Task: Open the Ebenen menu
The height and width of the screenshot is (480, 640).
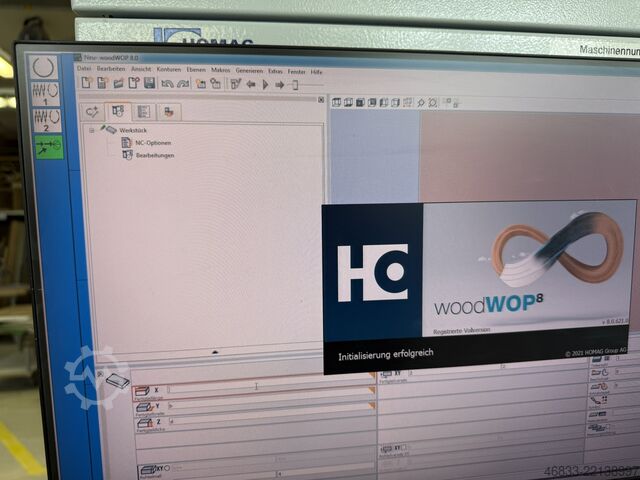Action: [x=196, y=70]
